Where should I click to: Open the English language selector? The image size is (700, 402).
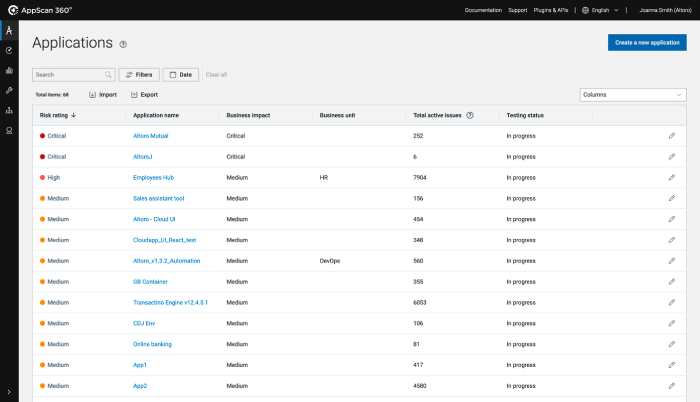point(599,10)
